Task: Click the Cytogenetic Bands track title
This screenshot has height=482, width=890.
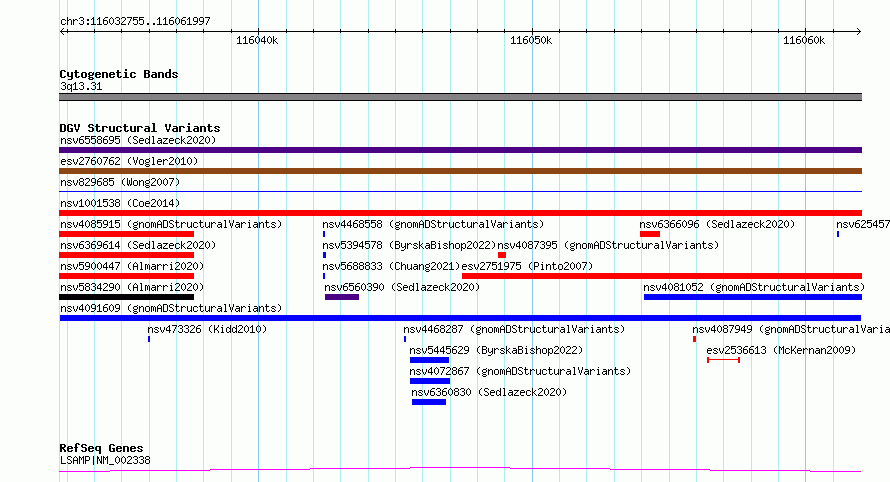Action: (119, 74)
